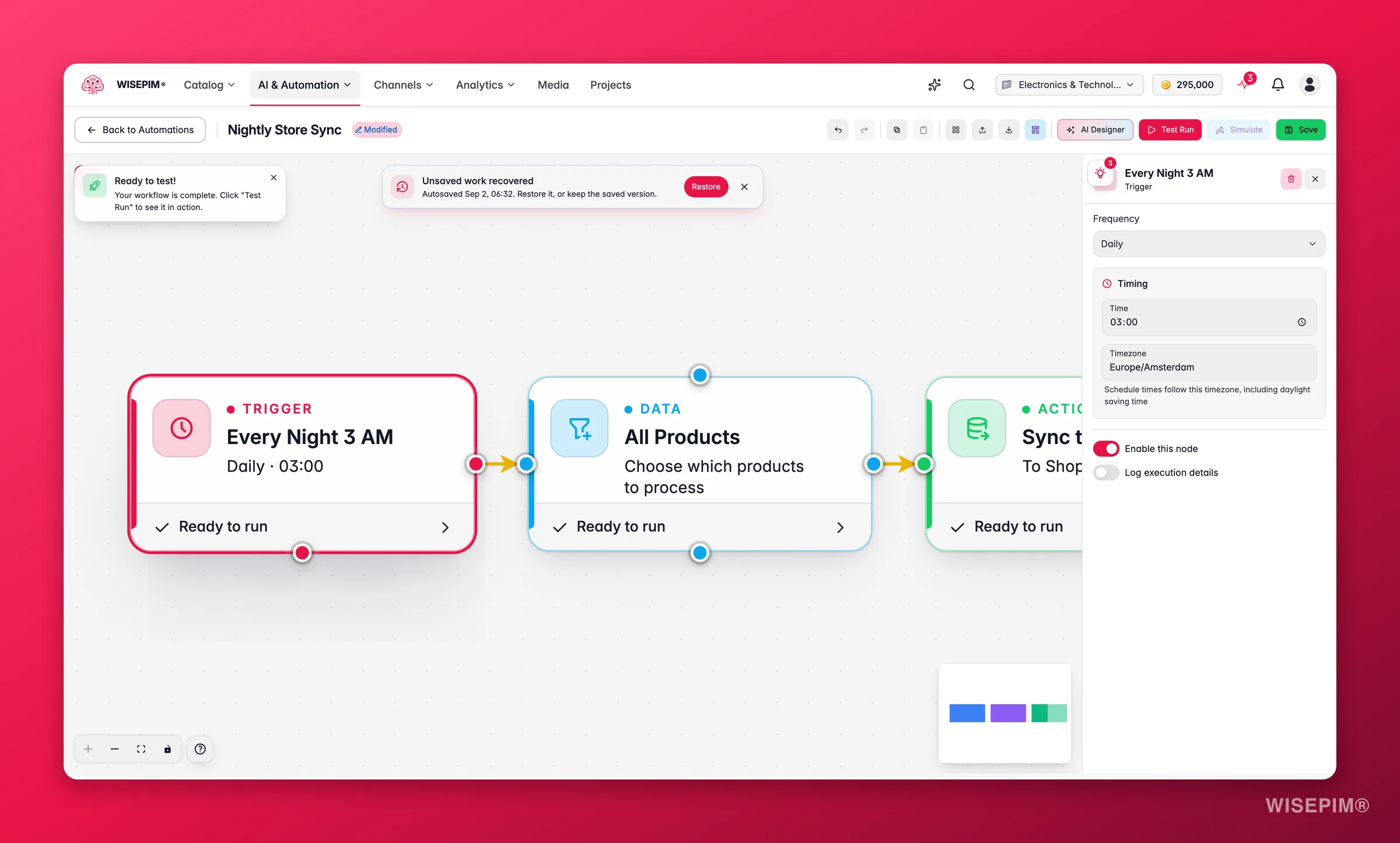Click the filter icon on Data node

[x=579, y=428]
